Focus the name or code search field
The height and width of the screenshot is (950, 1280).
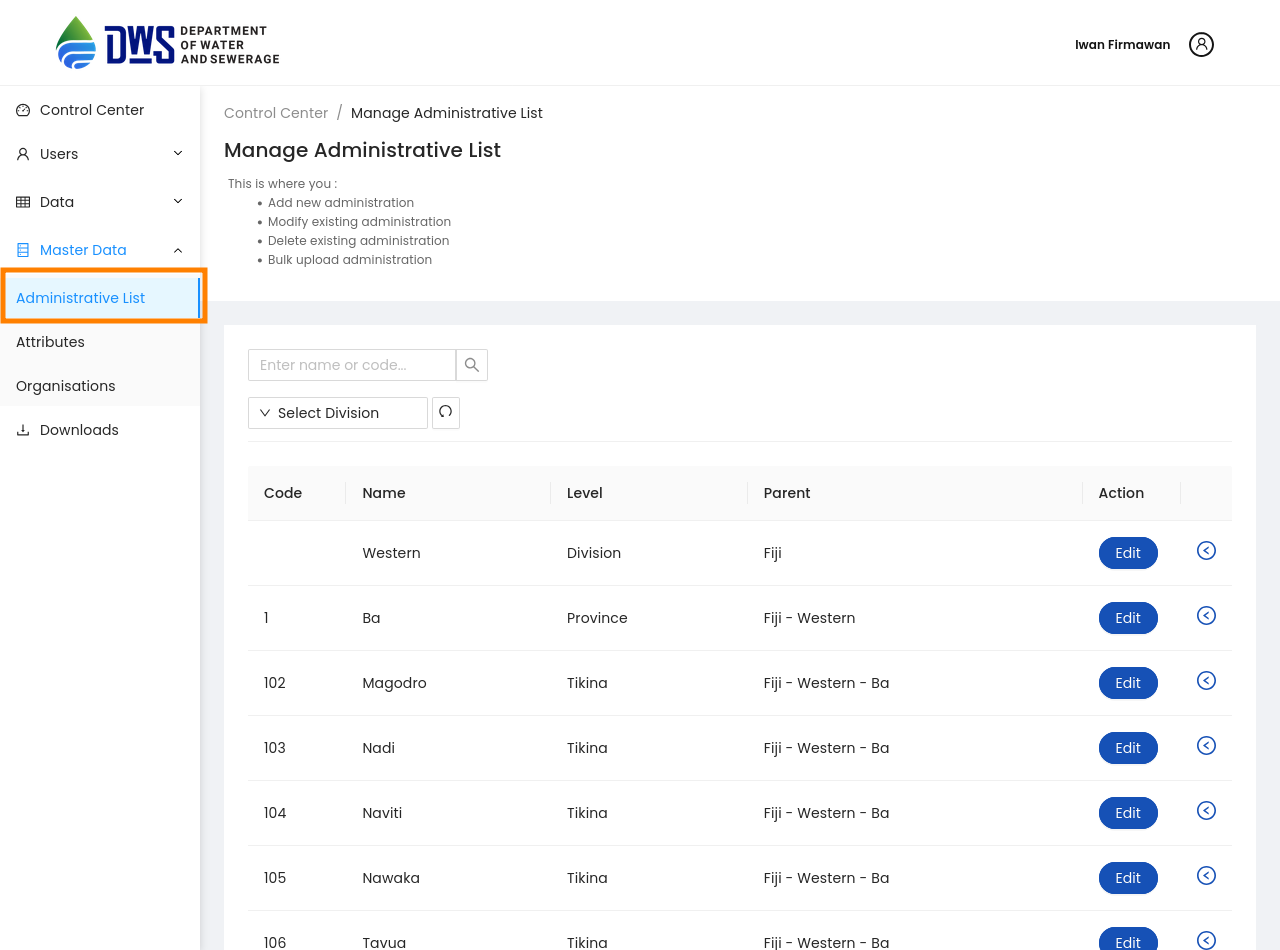click(x=352, y=365)
